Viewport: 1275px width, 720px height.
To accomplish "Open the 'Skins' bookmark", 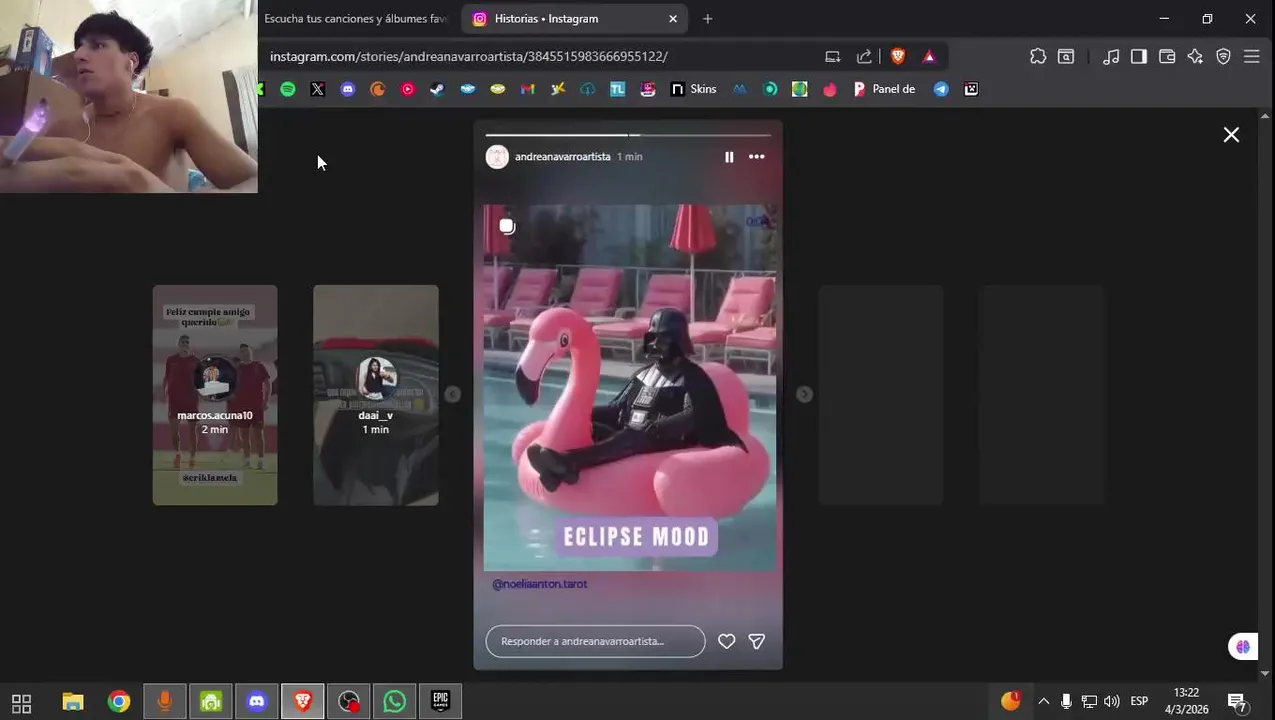I will 693,89.
